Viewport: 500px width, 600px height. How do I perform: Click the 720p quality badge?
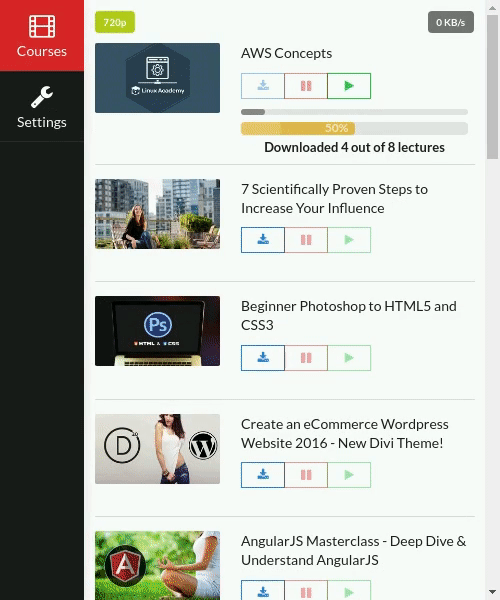click(x=115, y=22)
